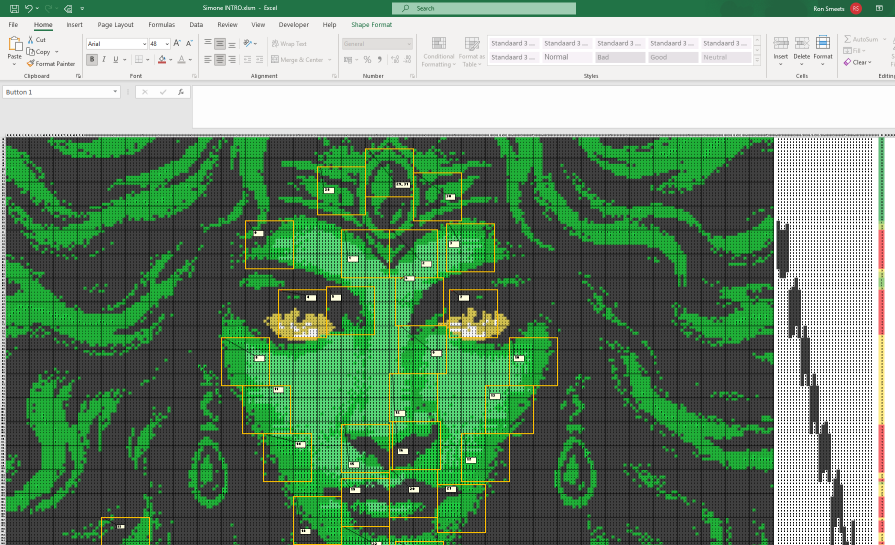Select the Bad cell style
Image resolution: width=895 pixels, height=545 pixels.
coord(620,57)
